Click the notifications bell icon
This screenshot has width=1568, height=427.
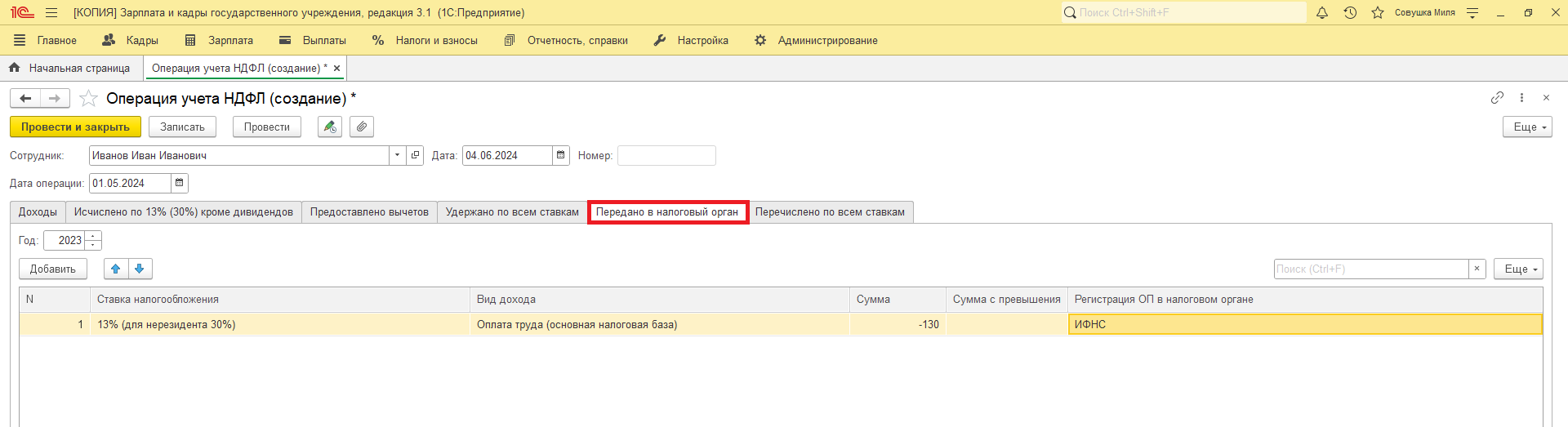click(1322, 13)
